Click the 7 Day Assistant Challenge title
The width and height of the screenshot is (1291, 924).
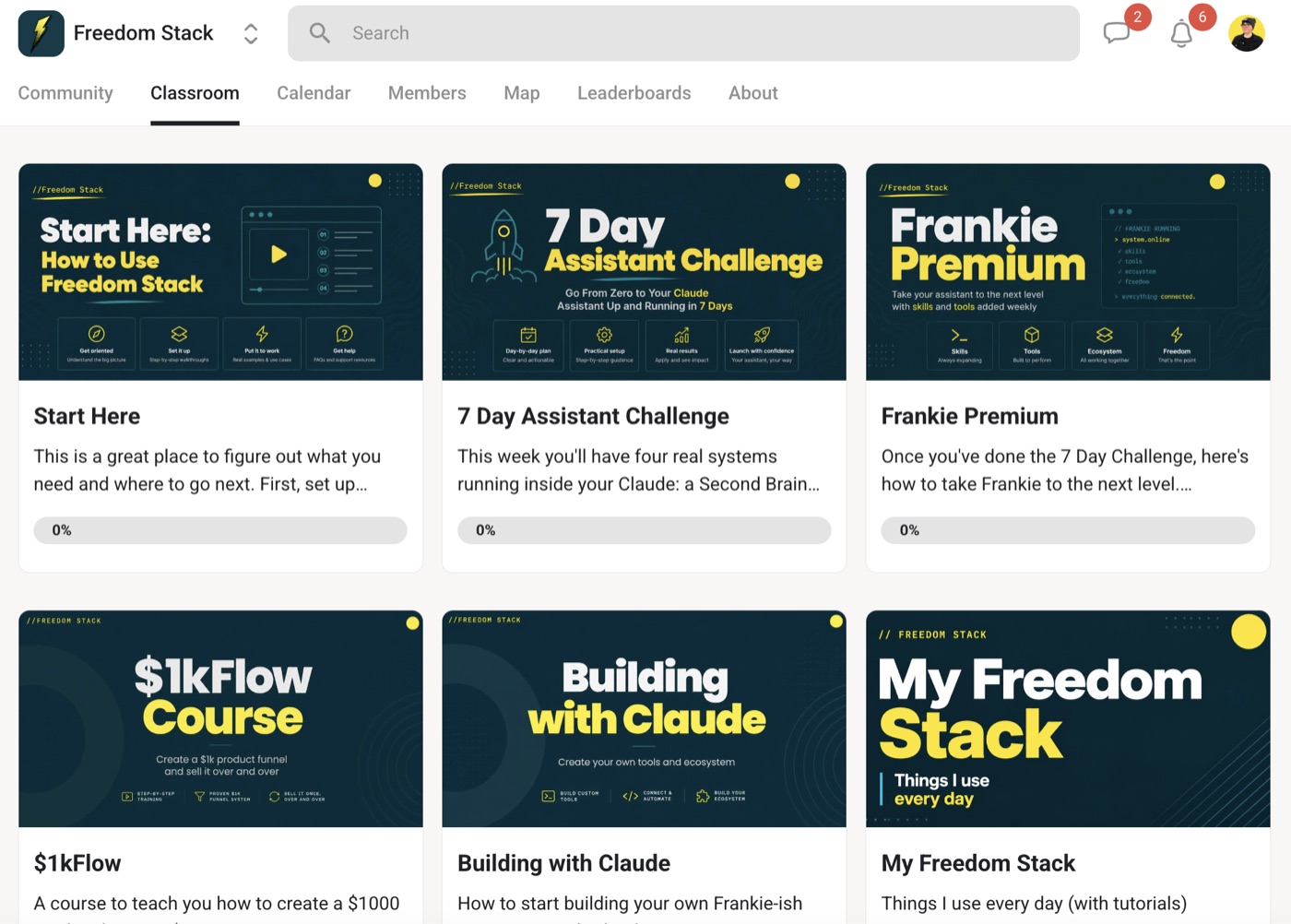tap(593, 416)
